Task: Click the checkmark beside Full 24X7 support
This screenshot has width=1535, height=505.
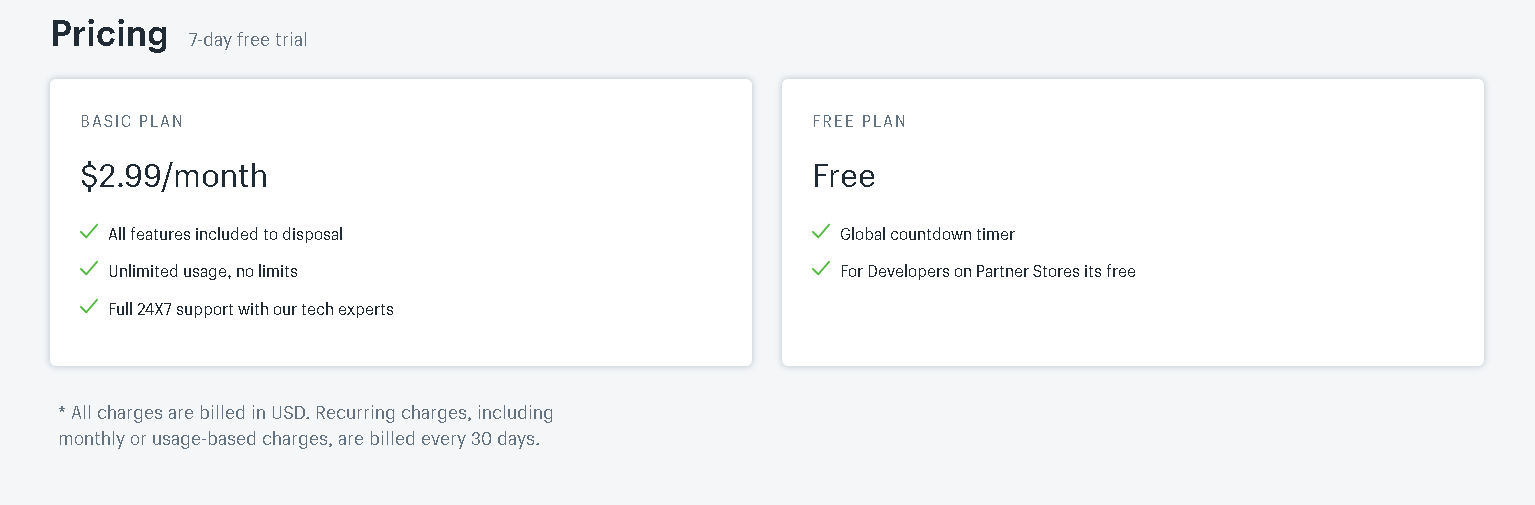Action: tap(88, 307)
